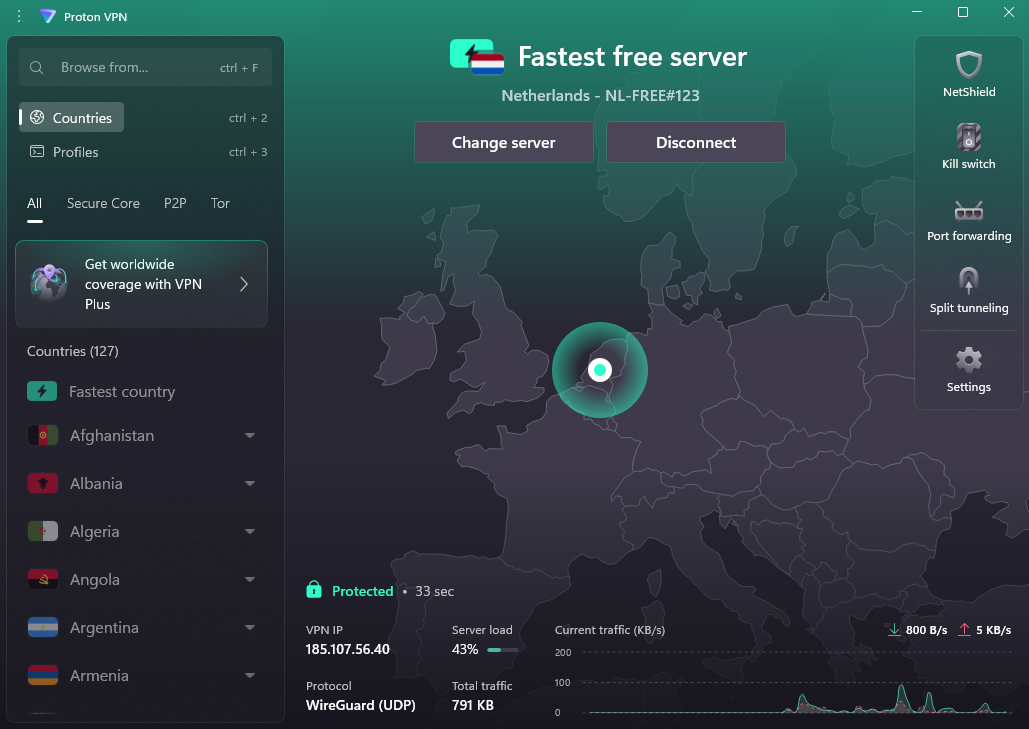Click the green Protected lock icon
The width and height of the screenshot is (1029, 729).
pos(314,589)
